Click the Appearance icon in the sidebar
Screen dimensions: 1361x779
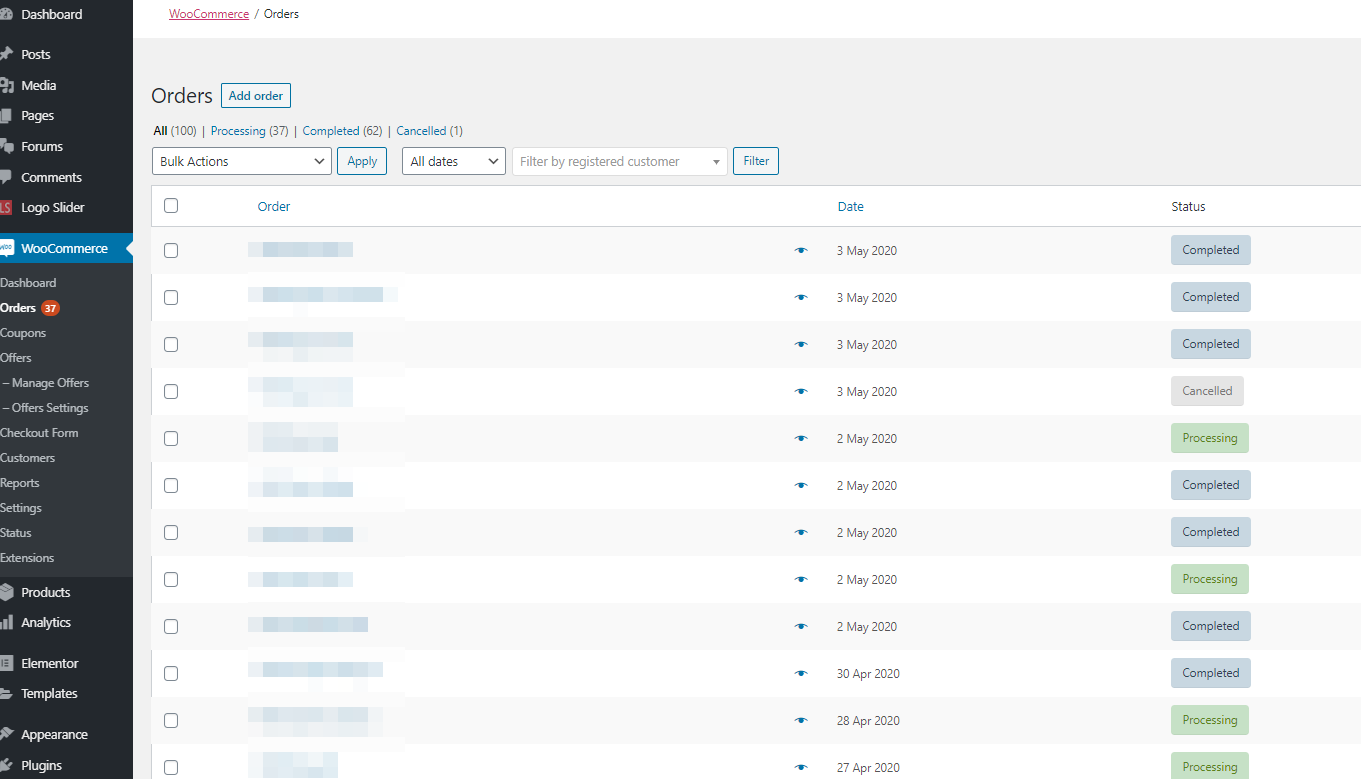[x=13, y=733]
